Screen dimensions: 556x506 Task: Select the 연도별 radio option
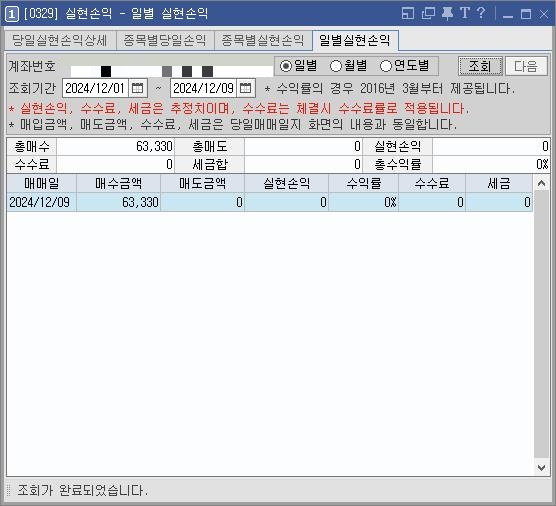pos(404,66)
